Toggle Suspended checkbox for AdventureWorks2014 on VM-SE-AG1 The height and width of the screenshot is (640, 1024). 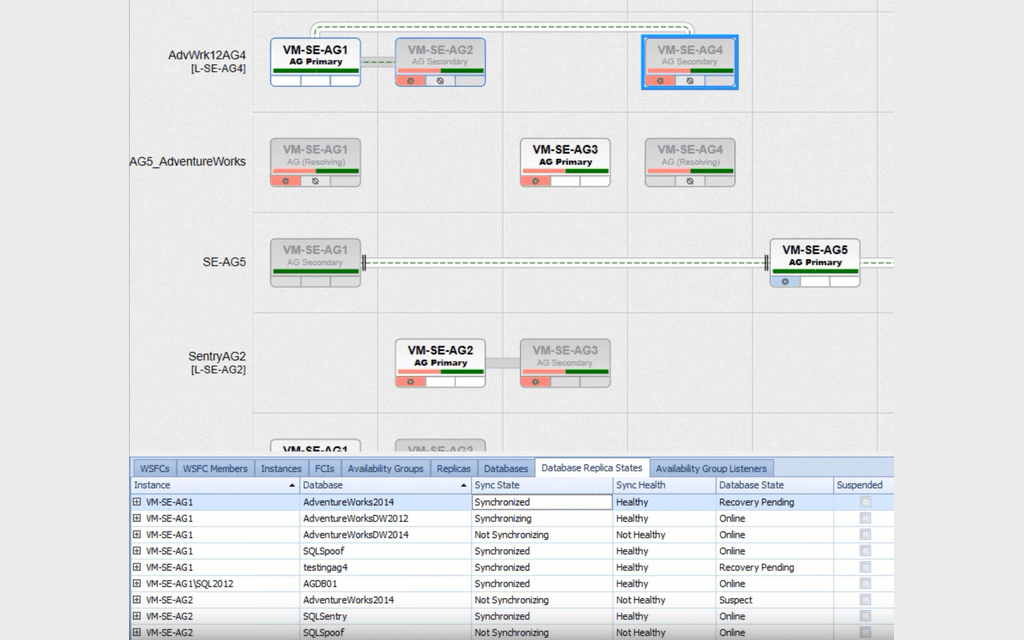(x=866, y=502)
